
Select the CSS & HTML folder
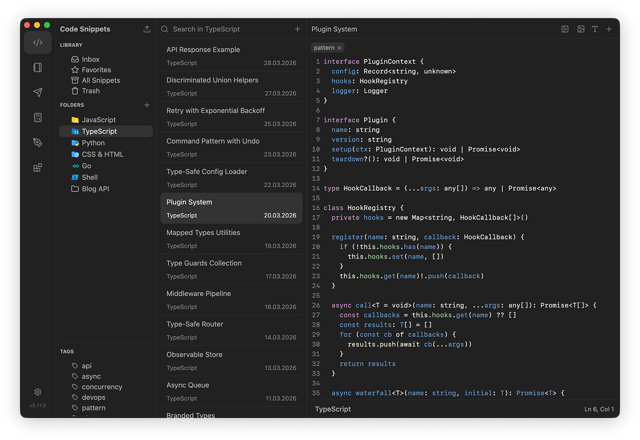tap(106, 154)
